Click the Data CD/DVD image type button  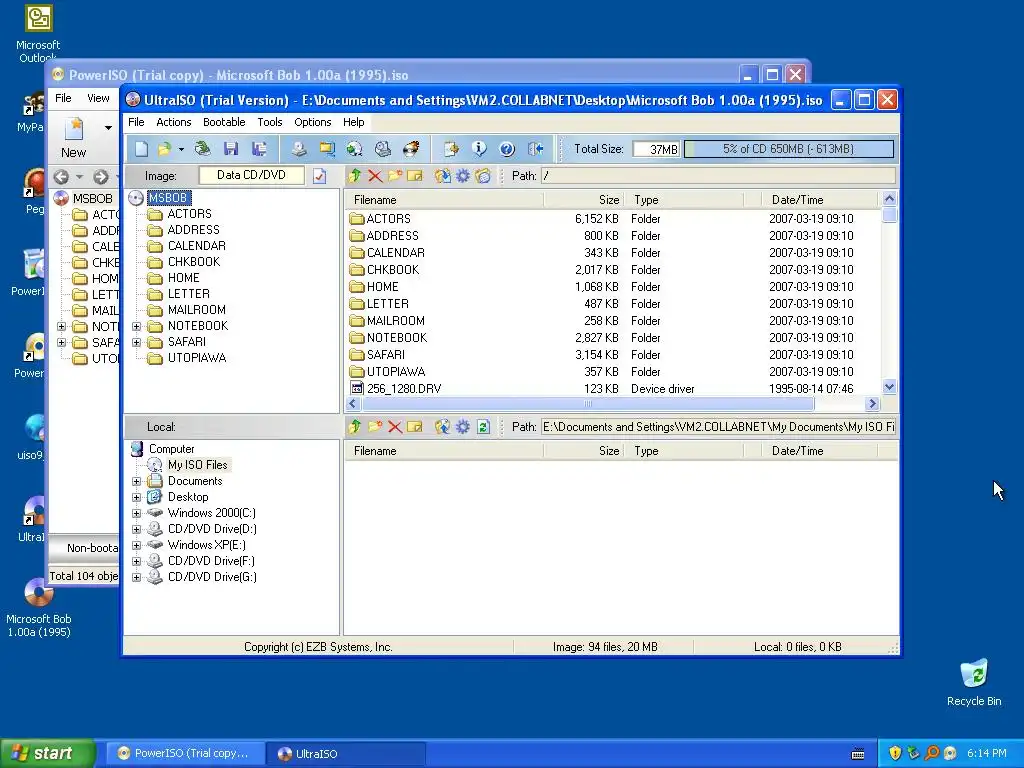click(251, 175)
